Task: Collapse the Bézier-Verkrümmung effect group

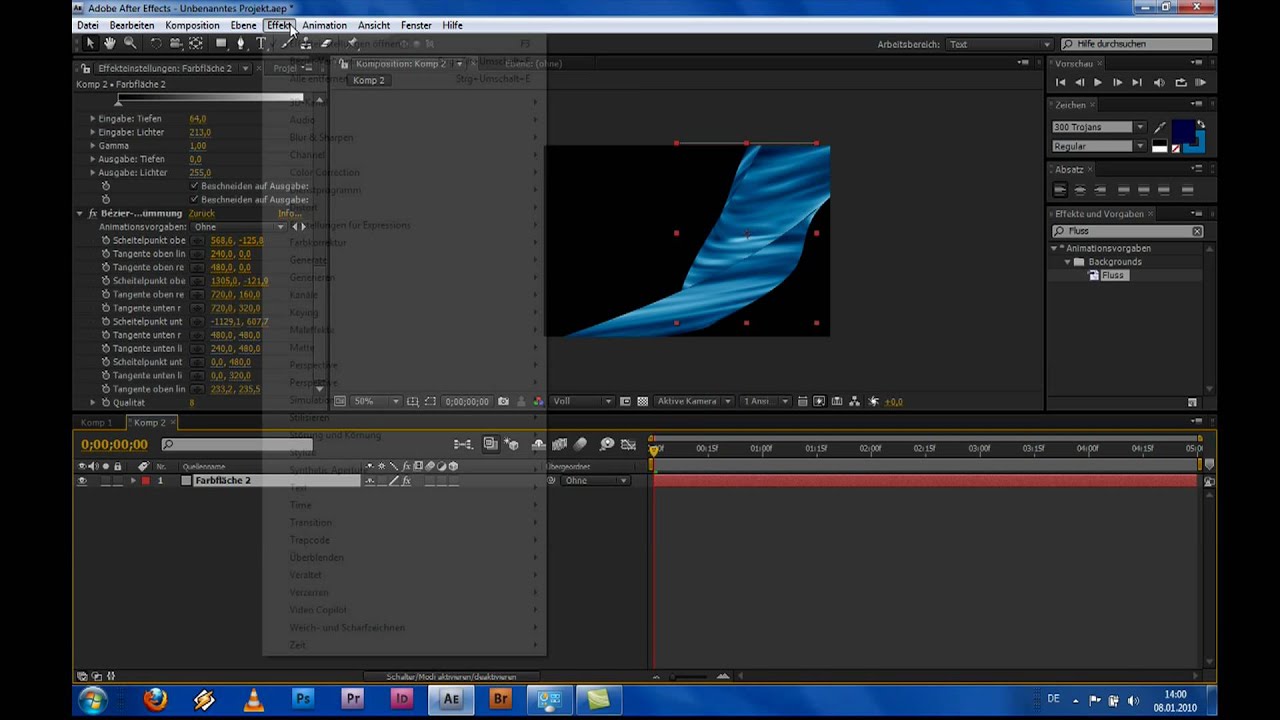Action: point(80,214)
